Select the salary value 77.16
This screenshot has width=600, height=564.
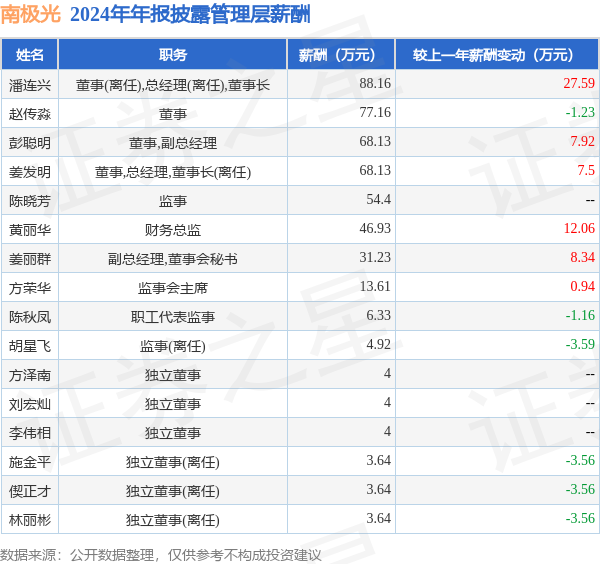375,112
